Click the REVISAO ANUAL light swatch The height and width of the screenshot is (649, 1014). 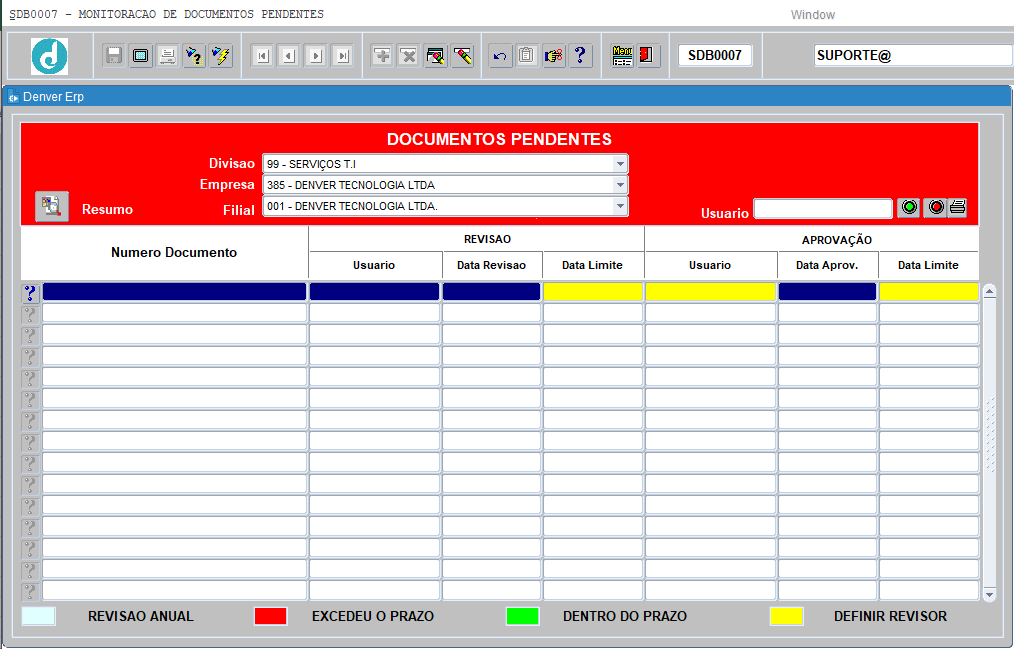tap(39, 616)
